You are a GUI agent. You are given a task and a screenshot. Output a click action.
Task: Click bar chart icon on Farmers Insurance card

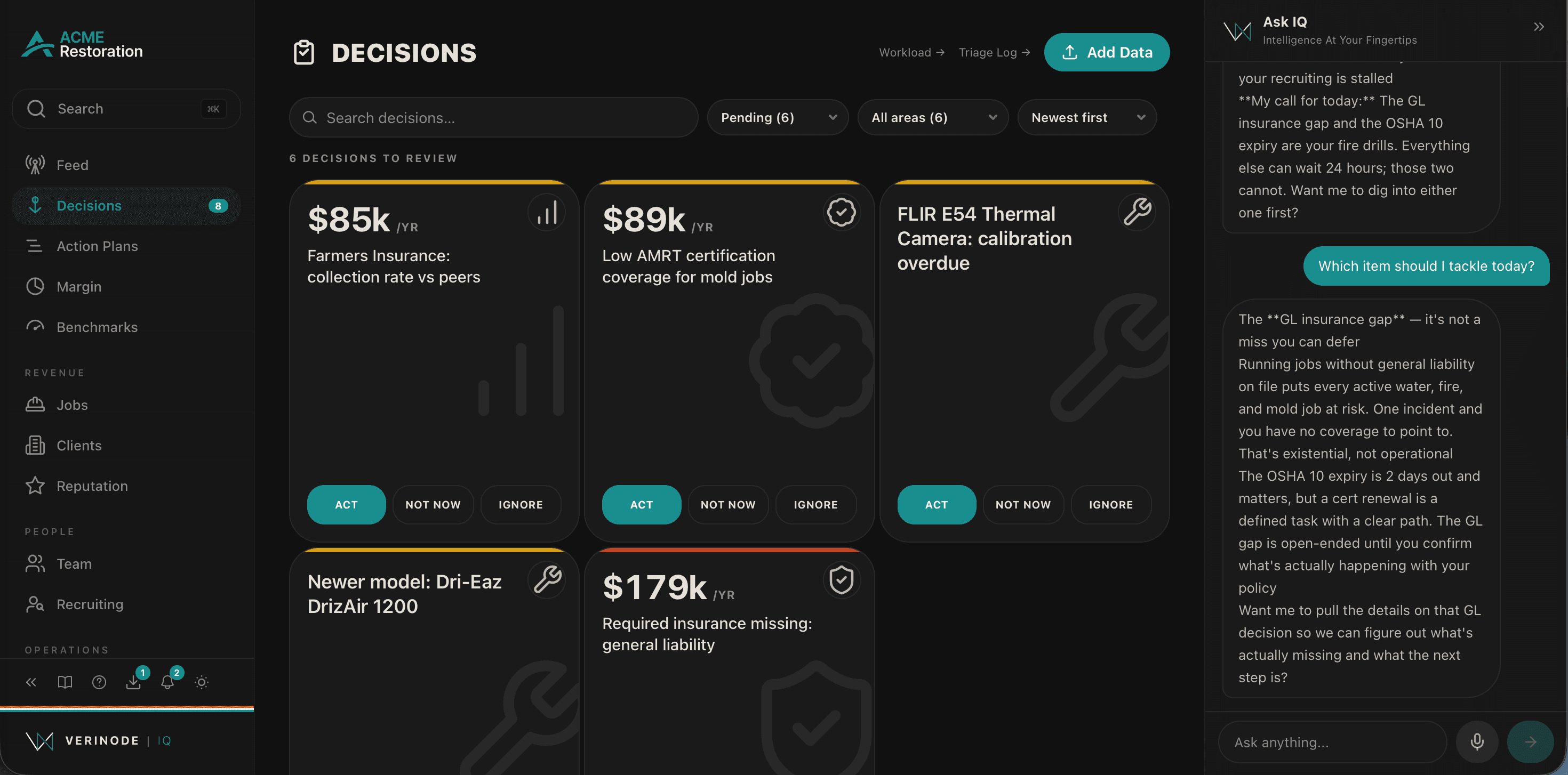point(547,212)
